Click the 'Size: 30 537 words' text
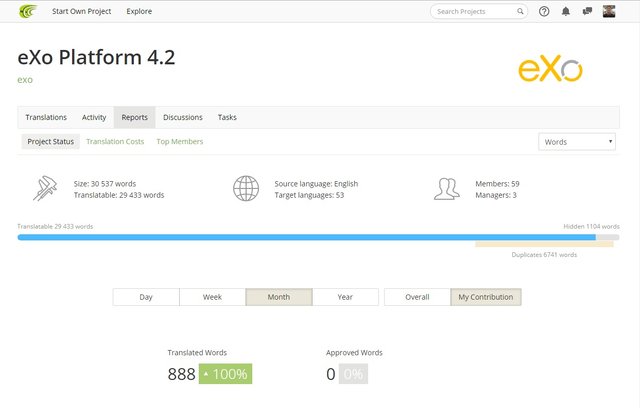This screenshot has height=408, width=640. pos(105,184)
